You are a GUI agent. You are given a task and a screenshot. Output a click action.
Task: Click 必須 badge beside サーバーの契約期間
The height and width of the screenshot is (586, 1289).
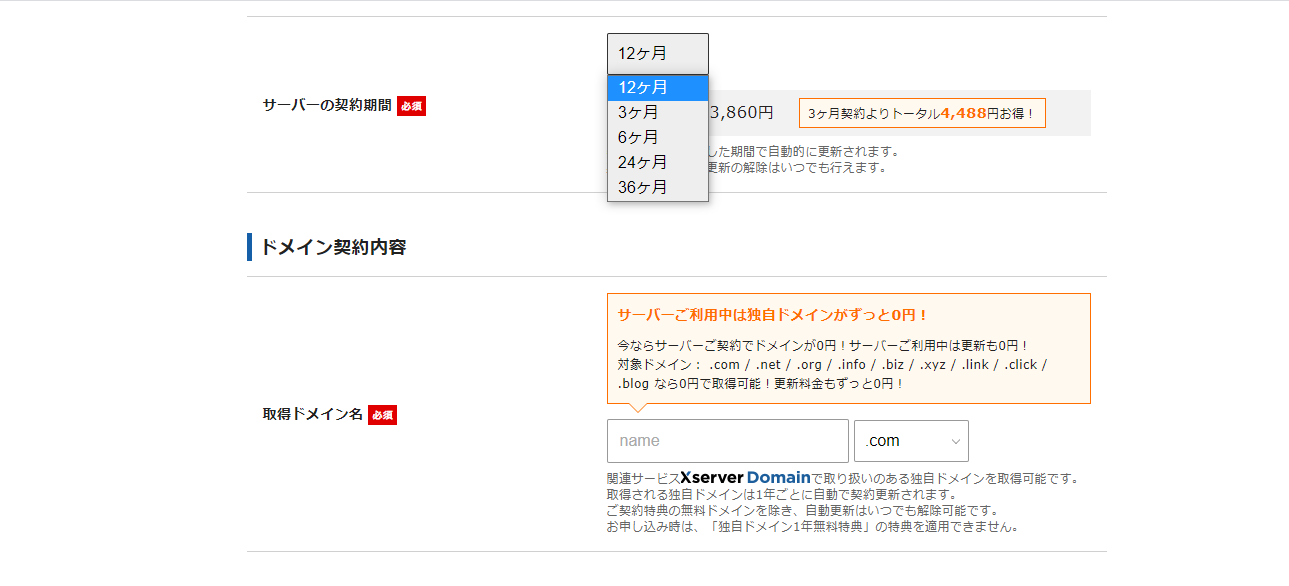click(x=411, y=105)
